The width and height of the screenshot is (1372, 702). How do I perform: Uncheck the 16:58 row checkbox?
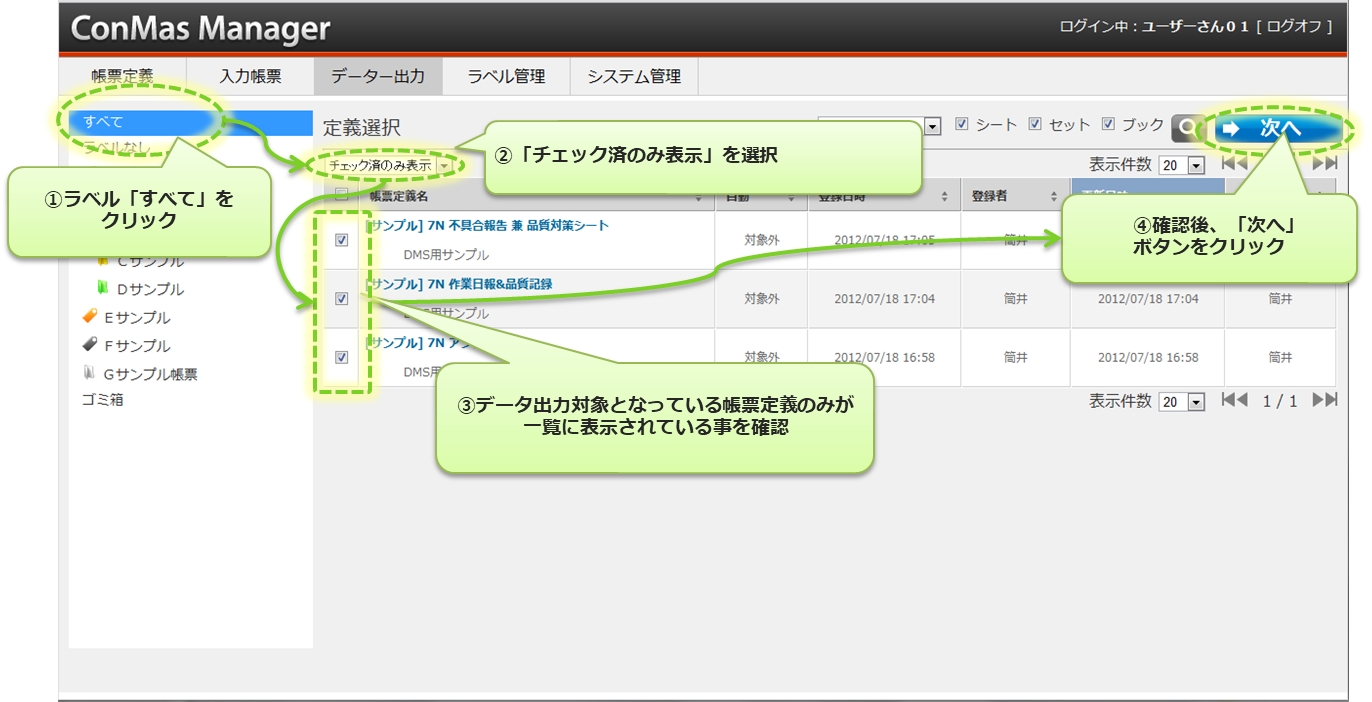pyautogui.click(x=341, y=357)
